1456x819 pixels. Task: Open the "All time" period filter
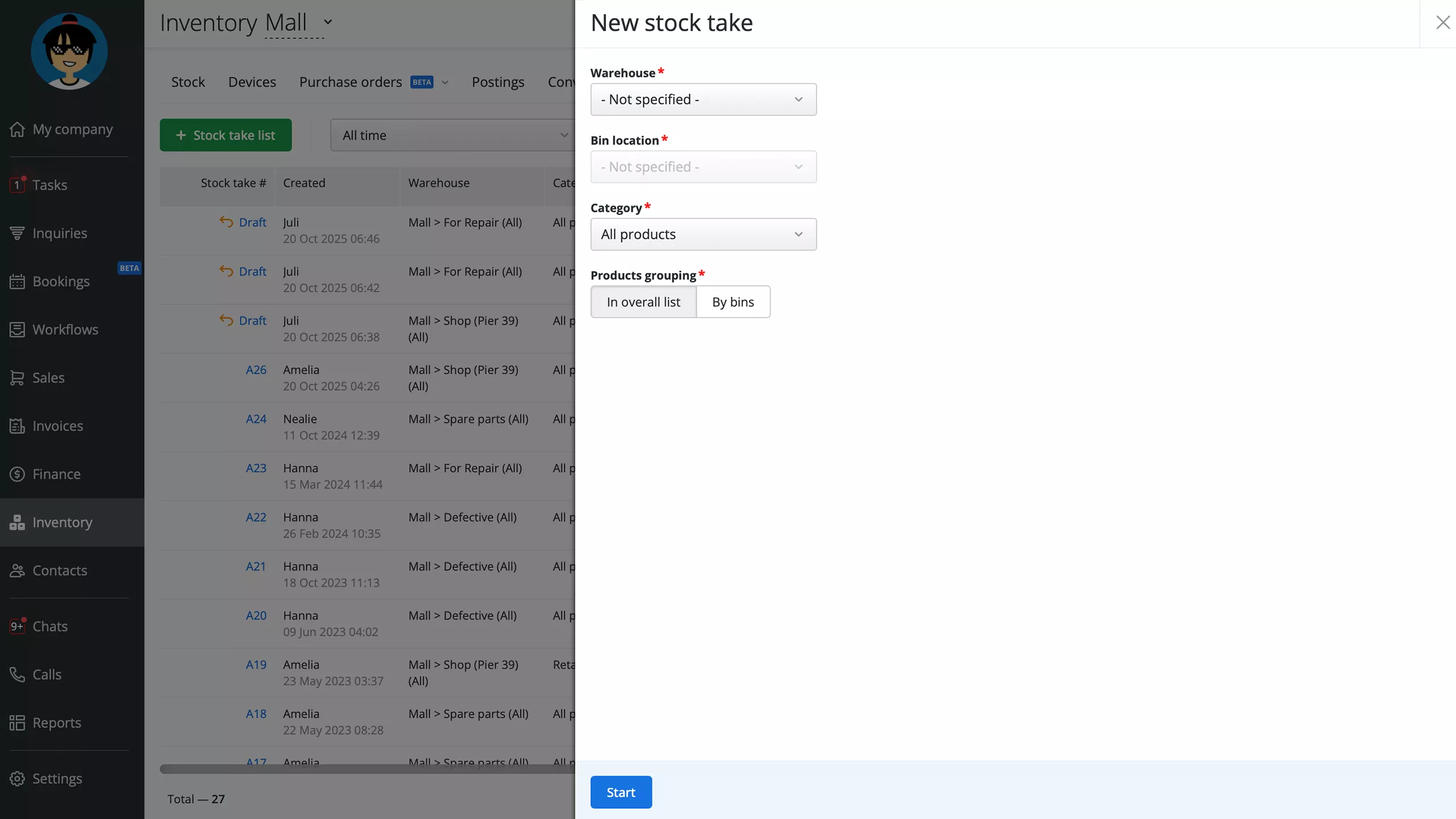pyautogui.click(x=453, y=135)
